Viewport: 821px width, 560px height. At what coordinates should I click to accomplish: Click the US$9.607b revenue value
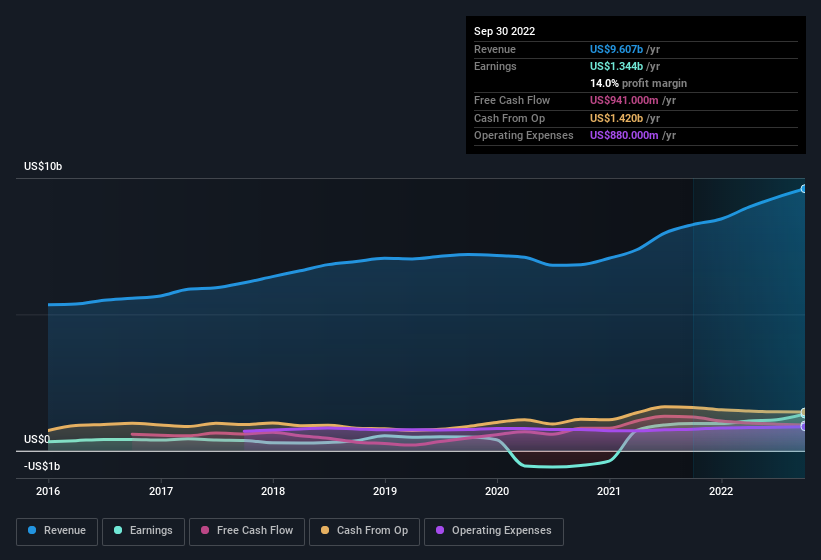pyautogui.click(x=616, y=49)
